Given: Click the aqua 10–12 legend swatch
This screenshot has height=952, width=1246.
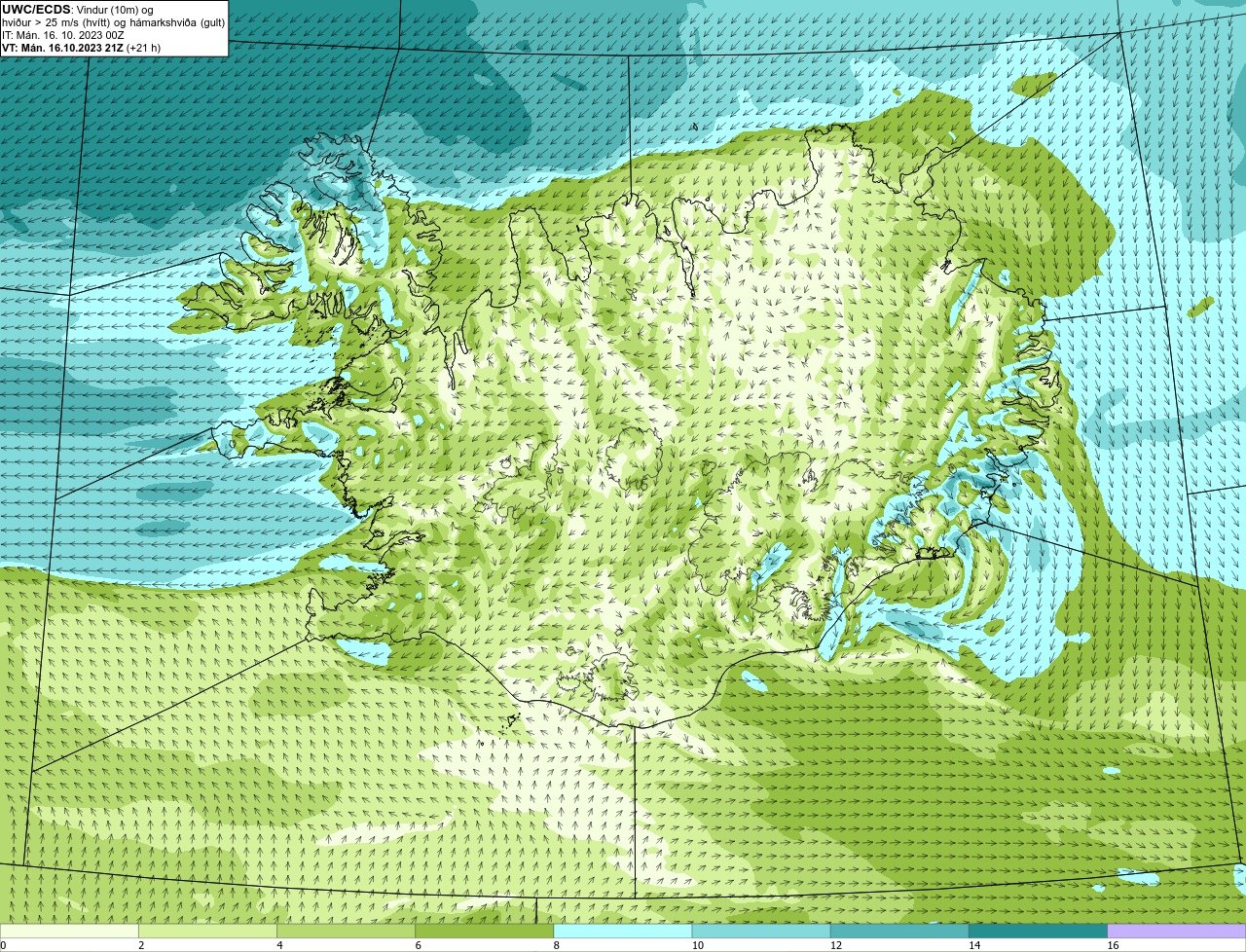Looking at the screenshot, I should (761, 932).
